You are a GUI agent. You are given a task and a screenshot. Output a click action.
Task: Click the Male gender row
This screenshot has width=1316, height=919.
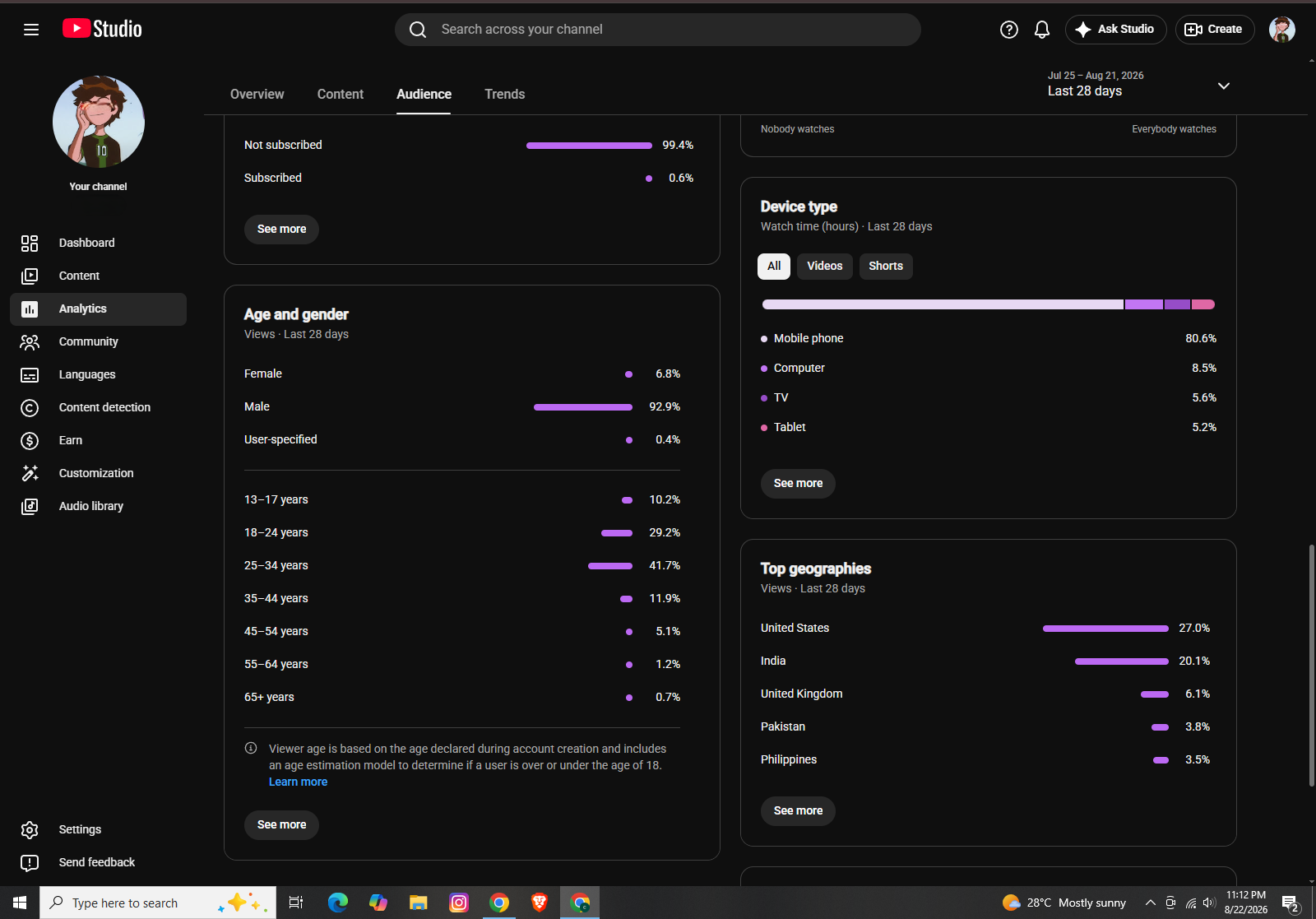coord(462,406)
